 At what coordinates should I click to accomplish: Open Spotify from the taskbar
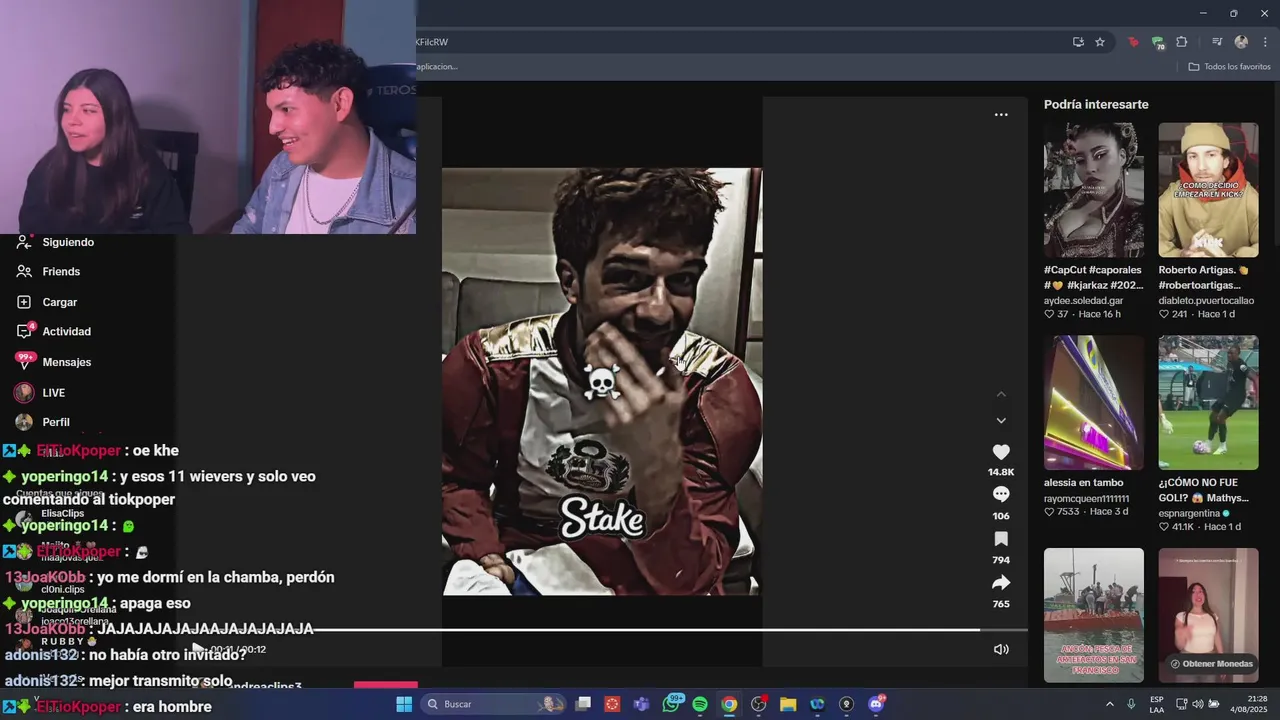click(700, 704)
